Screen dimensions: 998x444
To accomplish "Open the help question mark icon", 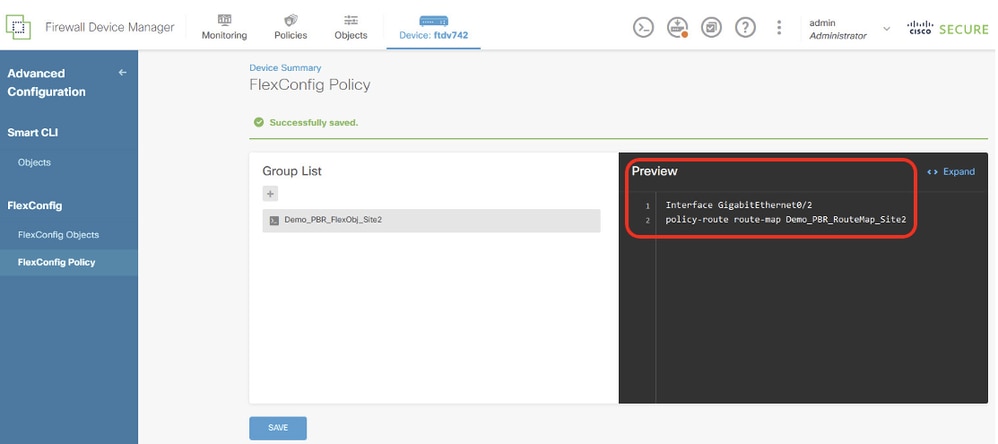I will tap(745, 27).
